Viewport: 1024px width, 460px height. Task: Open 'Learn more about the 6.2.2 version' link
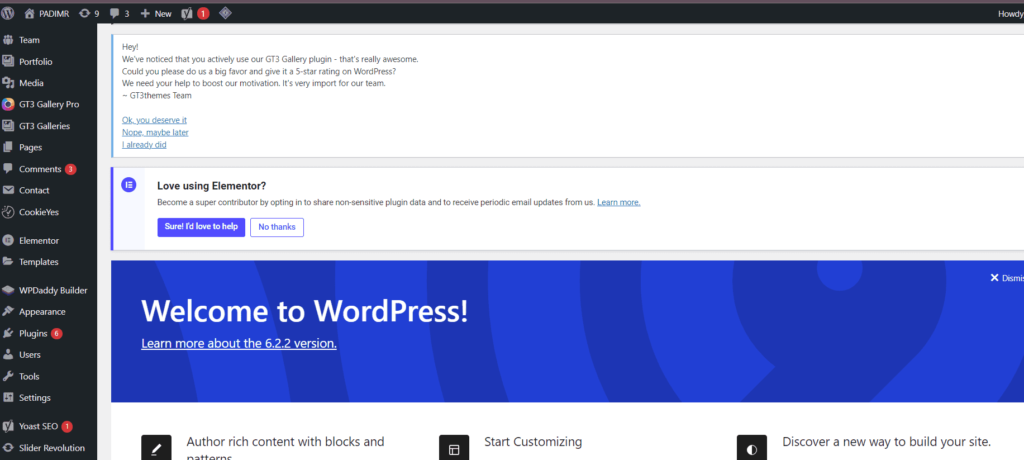[x=239, y=343]
